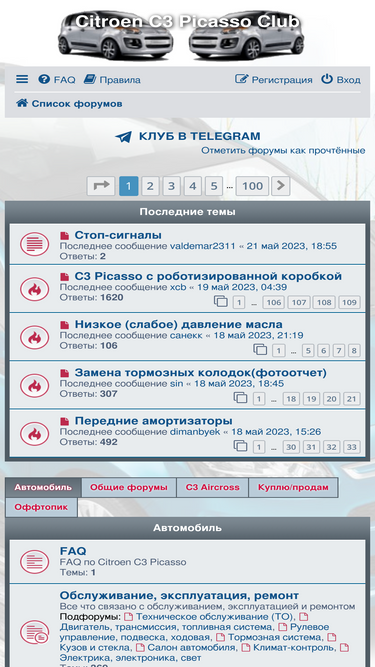375x667 pixels.
Task: Open page 109 of robotized gearbox topic
Action: [x=349, y=302]
